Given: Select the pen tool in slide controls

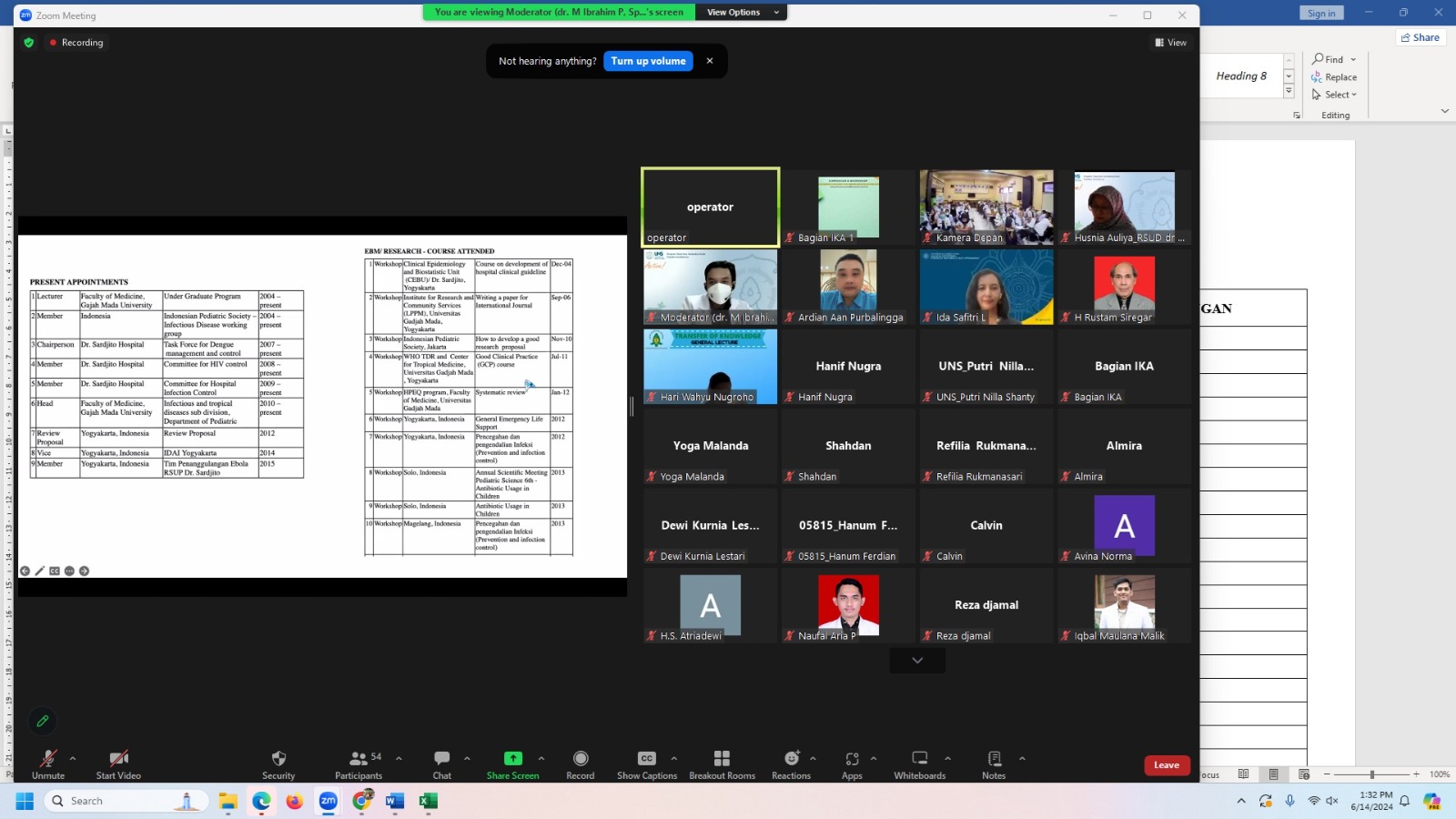Looking at the screenshot, I should pyautogui.click(x=40, y=571).
